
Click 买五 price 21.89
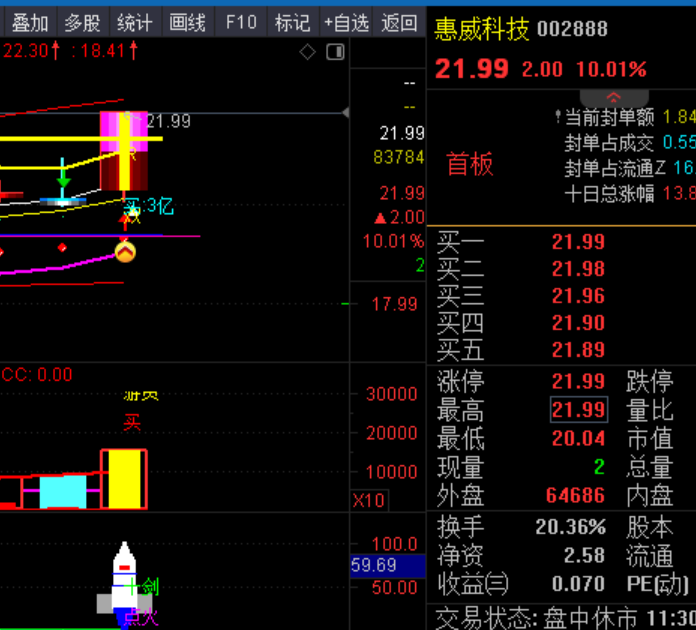pos(578,350)
